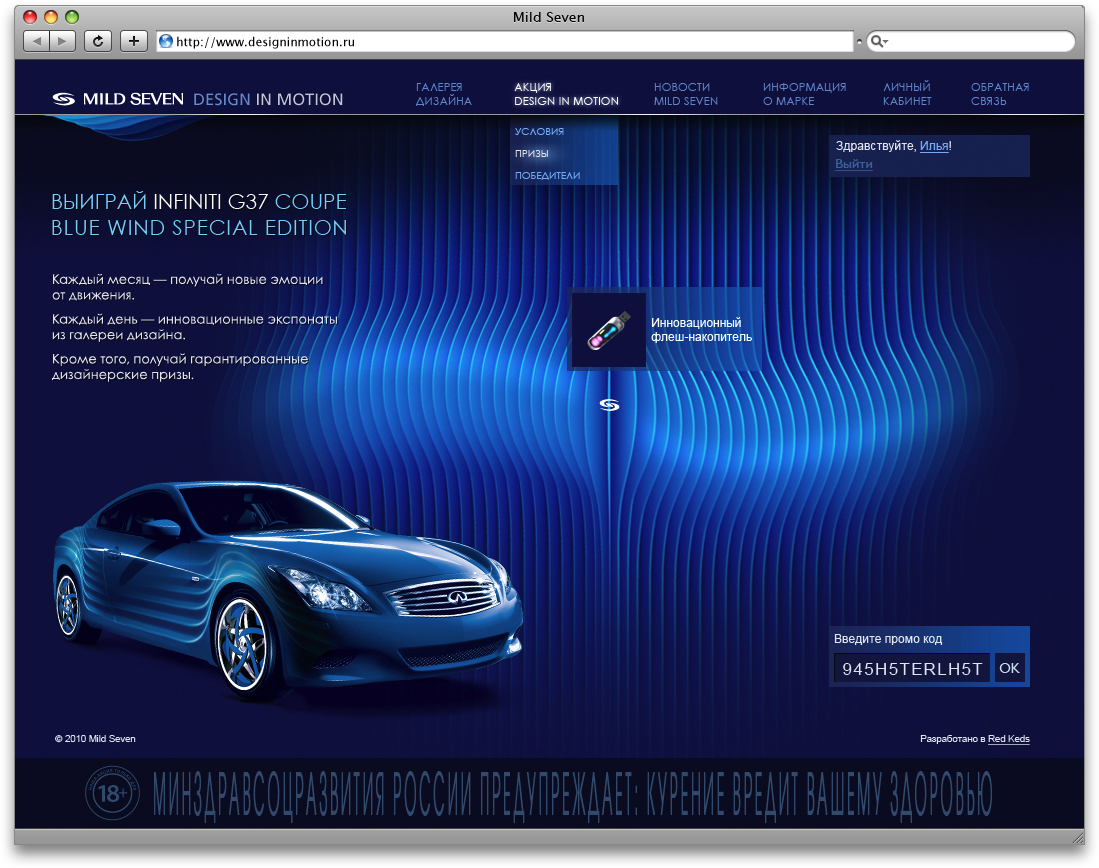Click the window zoom green button
This screenshot has width=1099, height=868.
[x=72, y=16]
